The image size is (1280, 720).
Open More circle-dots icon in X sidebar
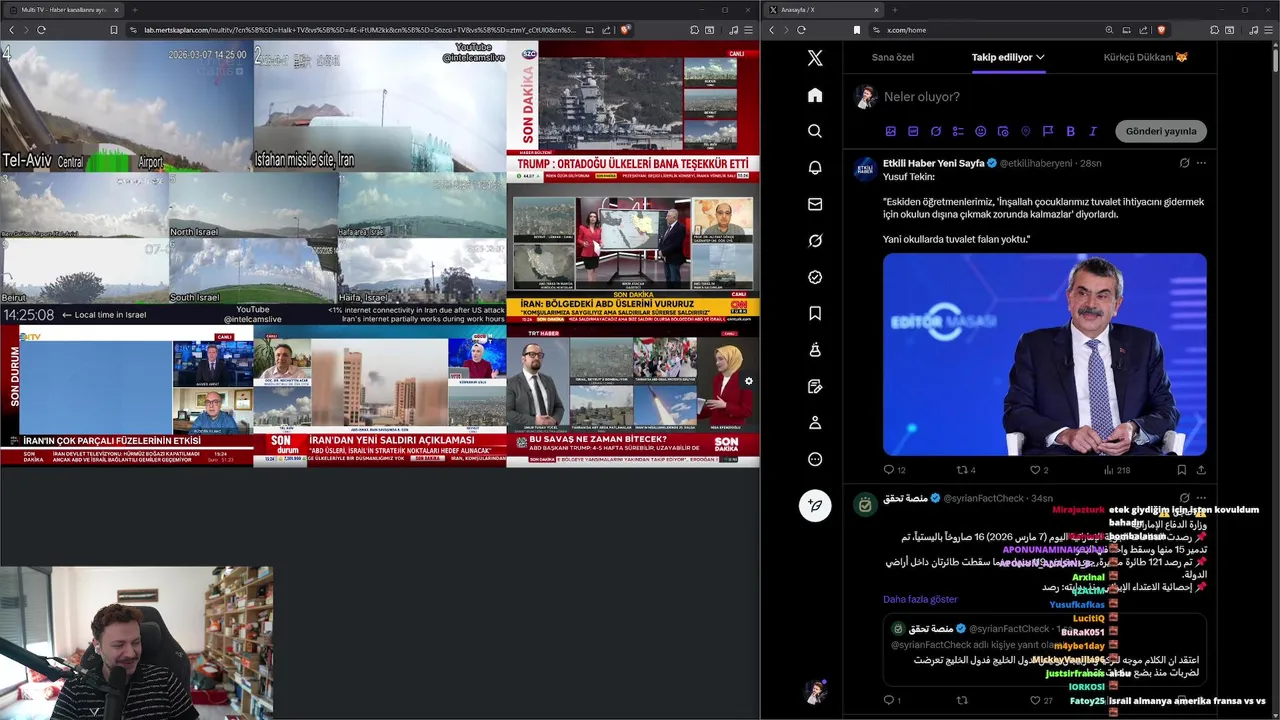[815, 460]
